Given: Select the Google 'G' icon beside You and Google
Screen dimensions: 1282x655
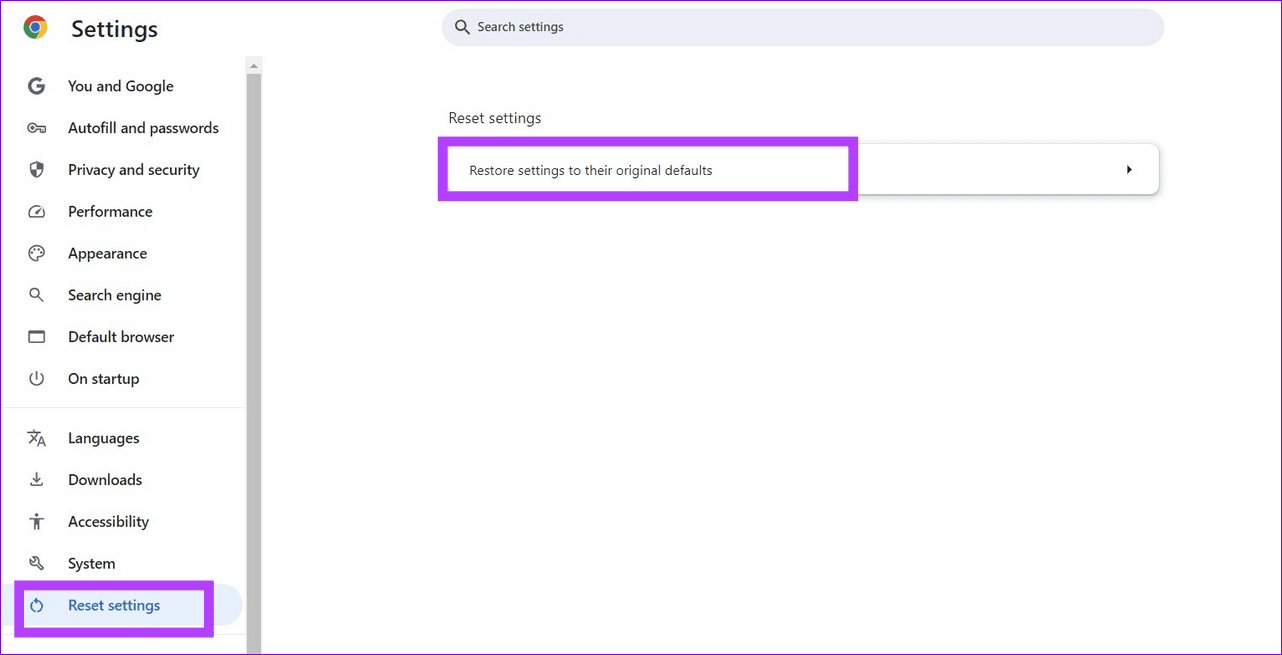Looking at the screenshot, I should pos(36,85).
